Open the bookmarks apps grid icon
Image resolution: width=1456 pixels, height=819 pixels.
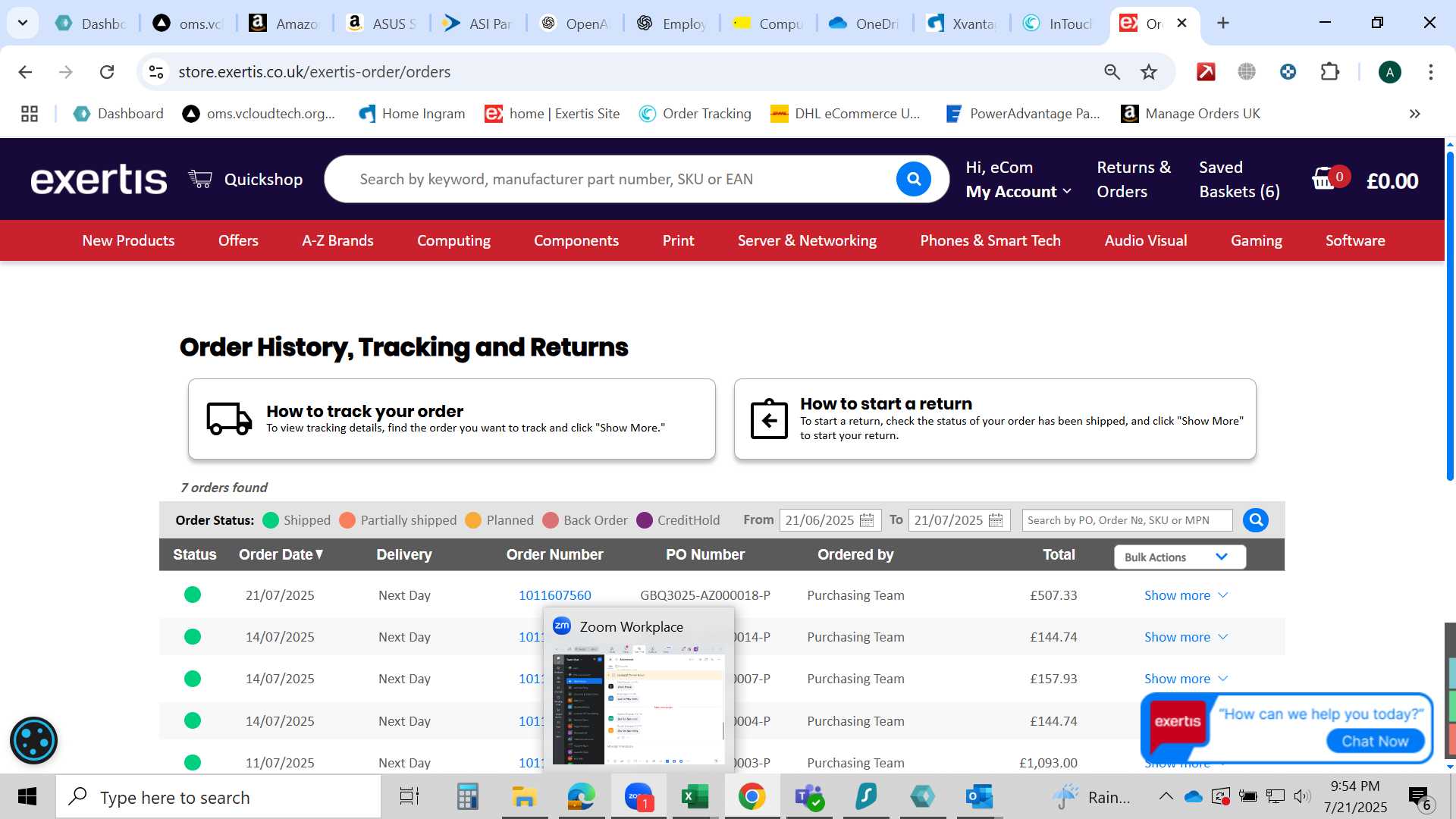[30, 114]
